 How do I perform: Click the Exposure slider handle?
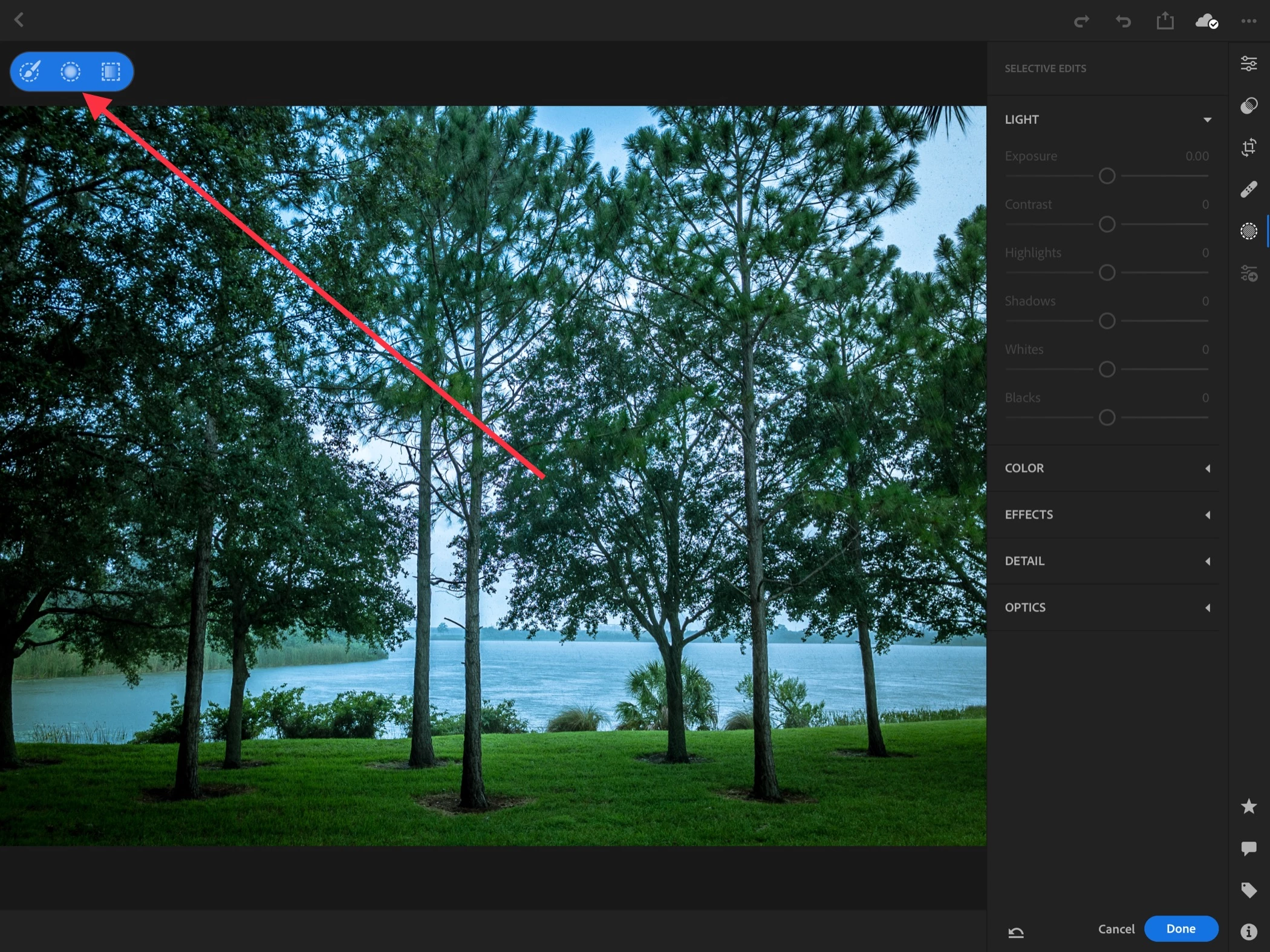pos(1107,176)
